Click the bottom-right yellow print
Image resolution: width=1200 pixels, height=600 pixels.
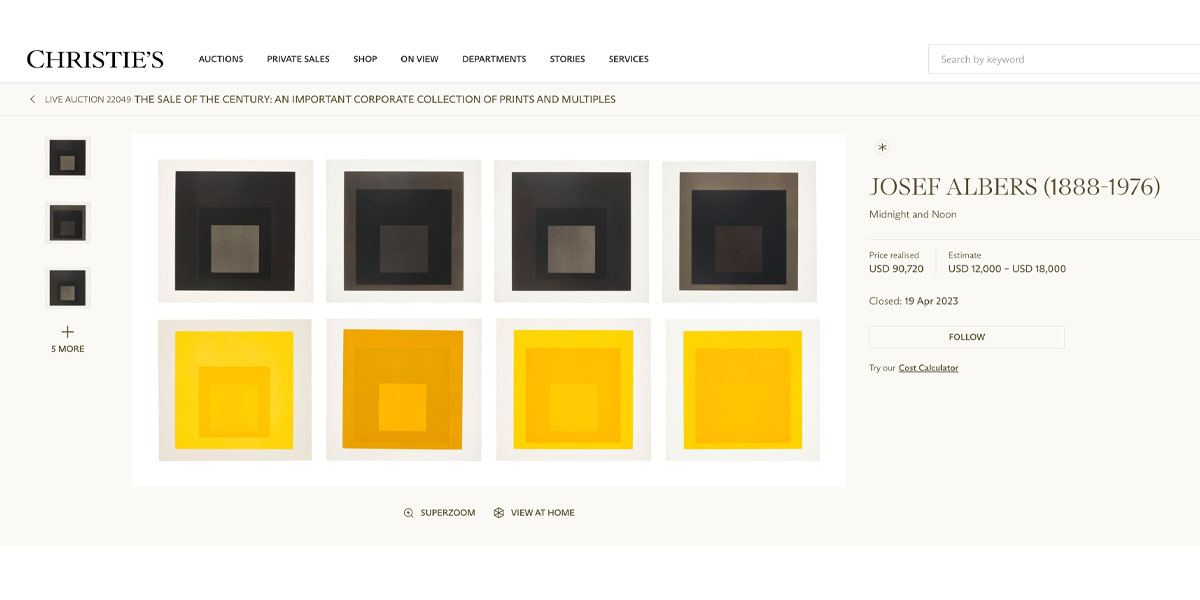(x=742, y=390)
